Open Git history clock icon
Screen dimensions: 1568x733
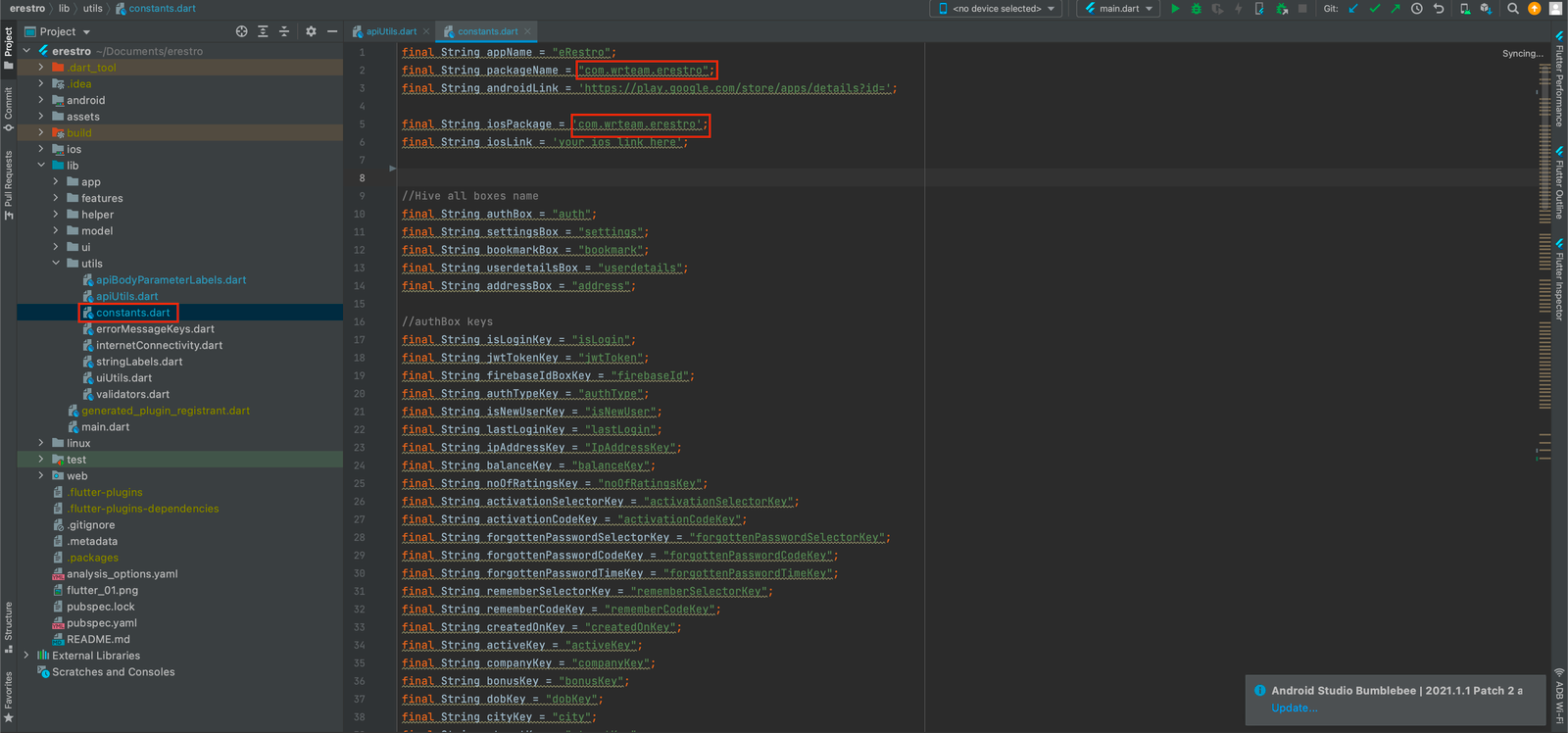(x=1416, y=9)
